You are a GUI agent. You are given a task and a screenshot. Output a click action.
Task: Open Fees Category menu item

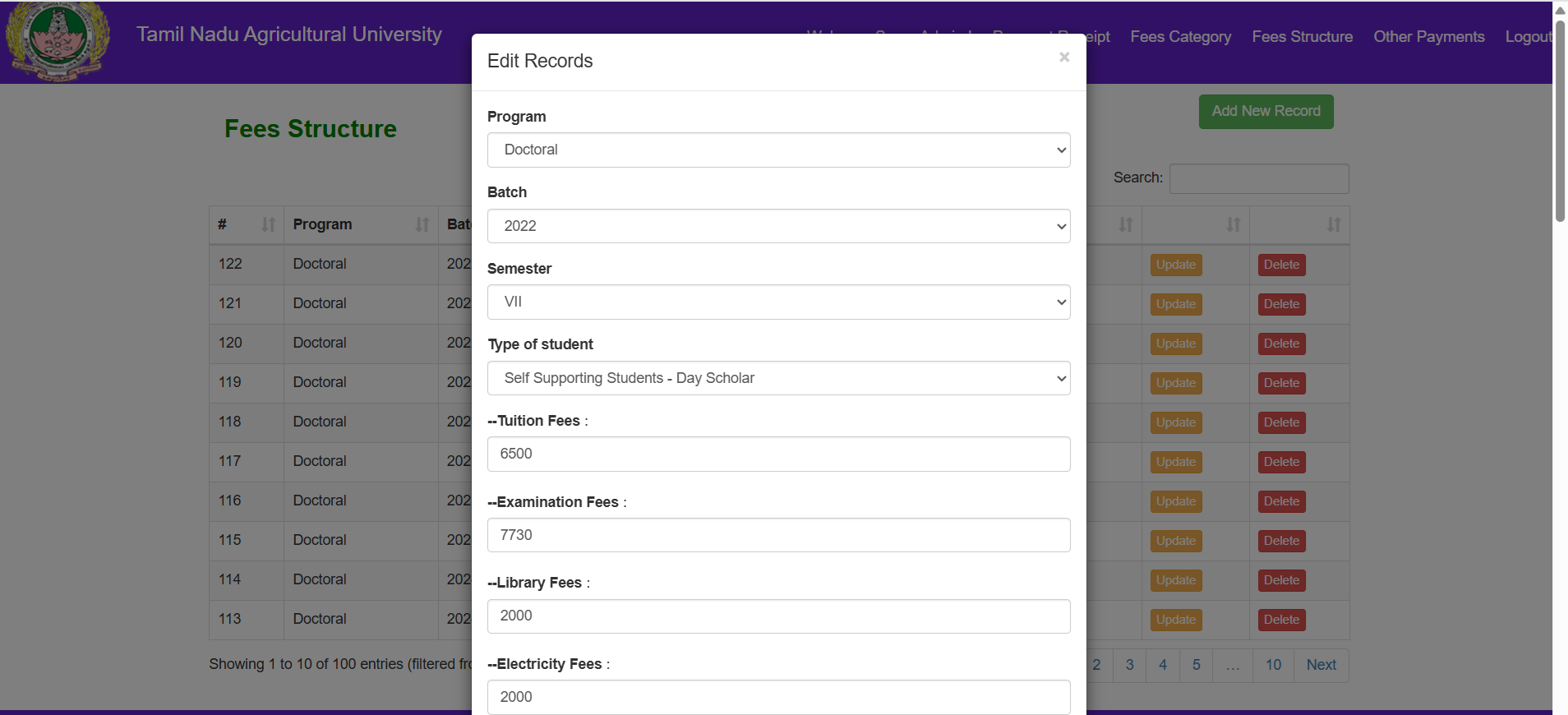coord(1180,37)
